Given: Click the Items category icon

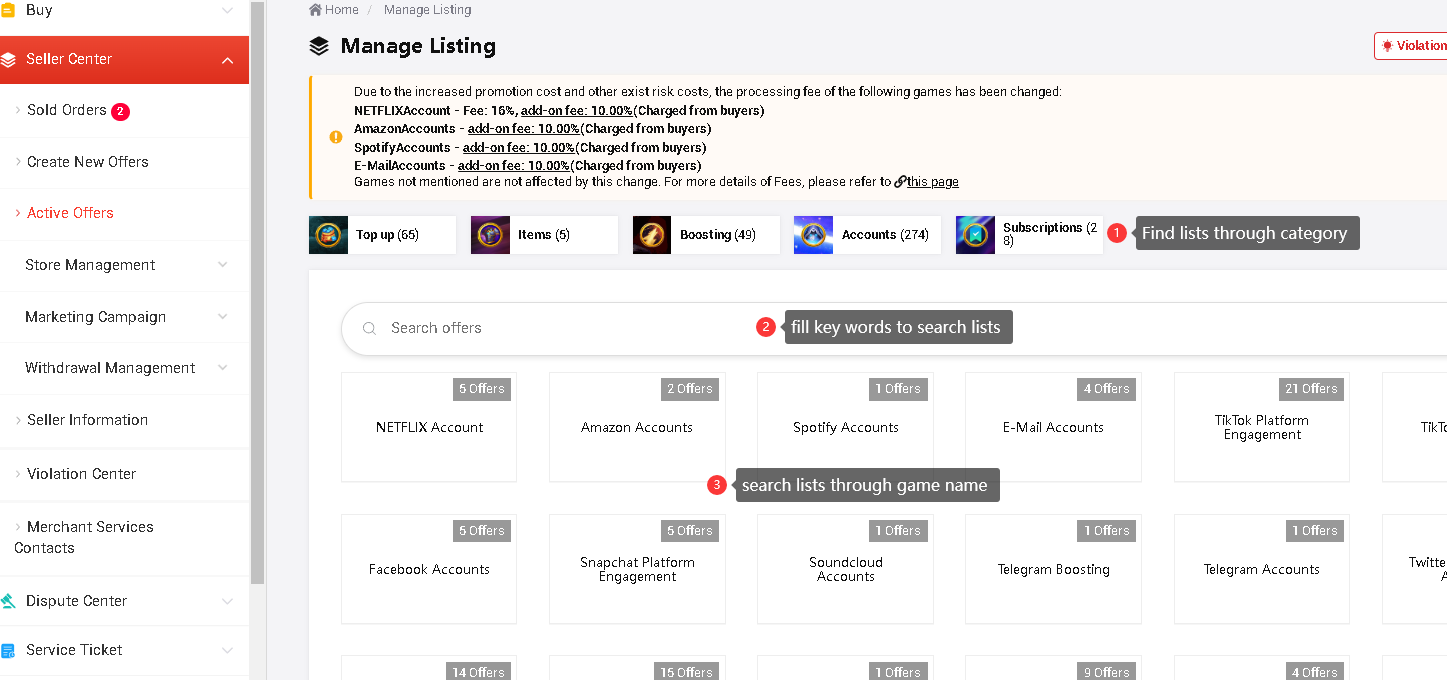Looking at the screenshot, I should coord(490,235).
